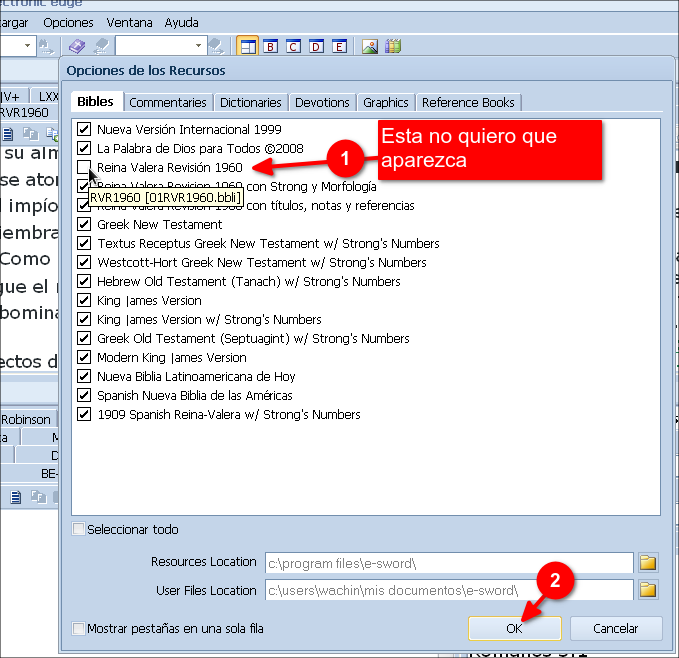This screenshot has height=658, width=679.
Task: Select LXX Bible tab in main window
Action: pos(47,96)
